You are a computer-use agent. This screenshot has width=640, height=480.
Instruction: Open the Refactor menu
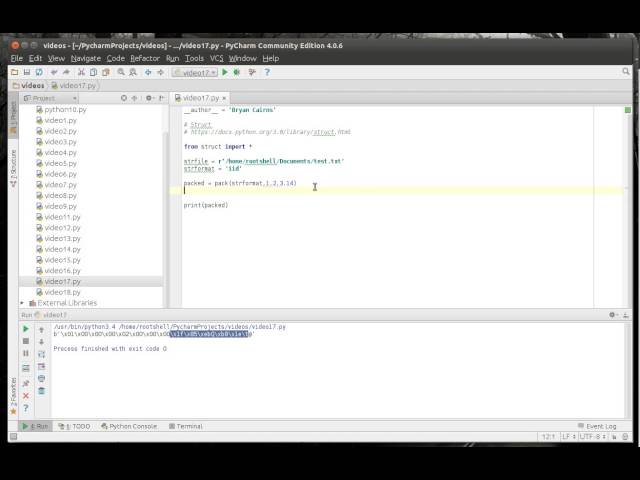coord(145,58)
